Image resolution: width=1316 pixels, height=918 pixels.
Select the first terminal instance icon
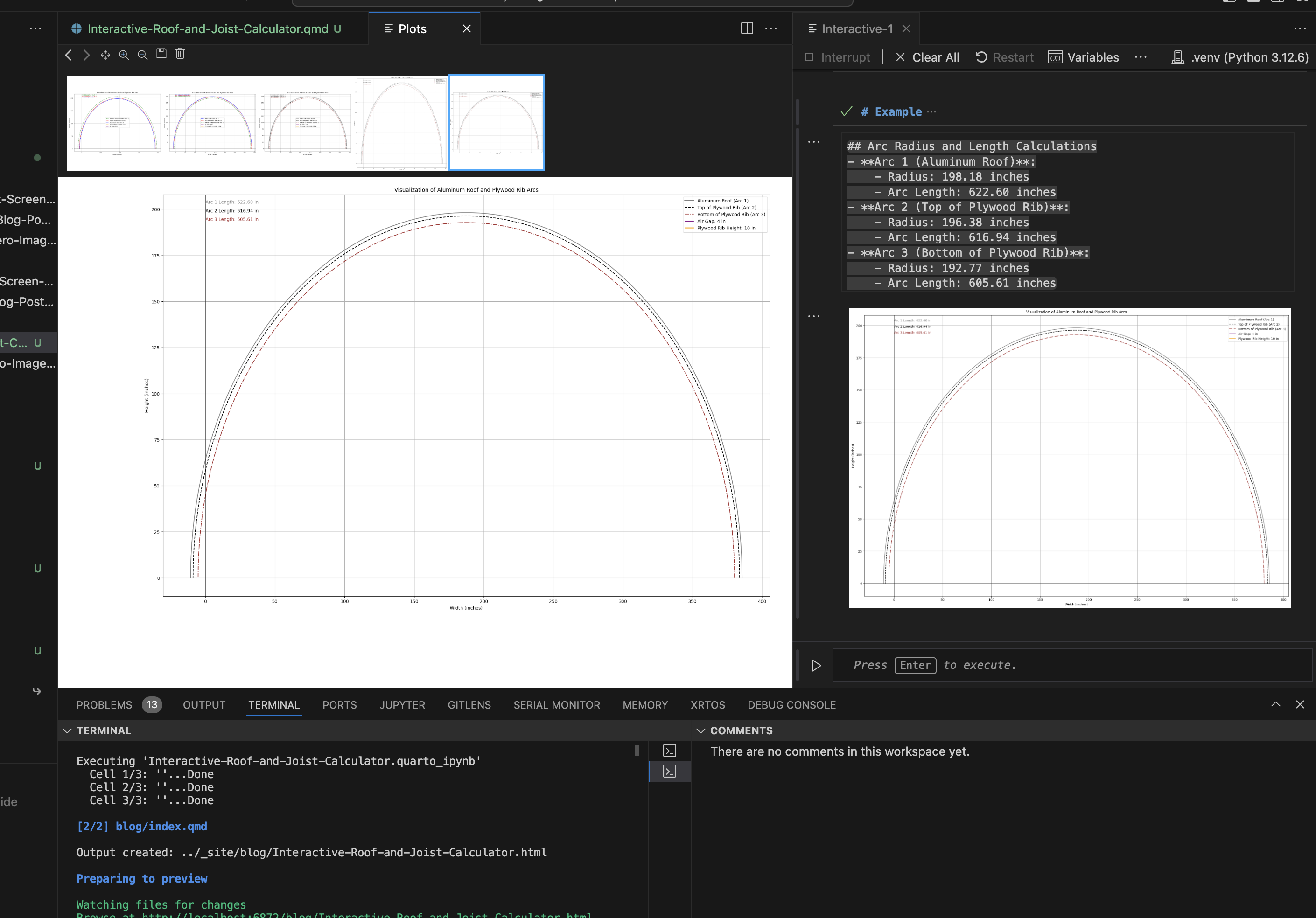670,751
